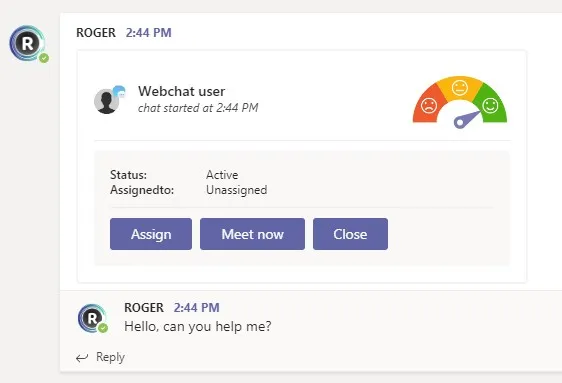Click the message 'Hello, can you help me?'

[x=198, y=326]
